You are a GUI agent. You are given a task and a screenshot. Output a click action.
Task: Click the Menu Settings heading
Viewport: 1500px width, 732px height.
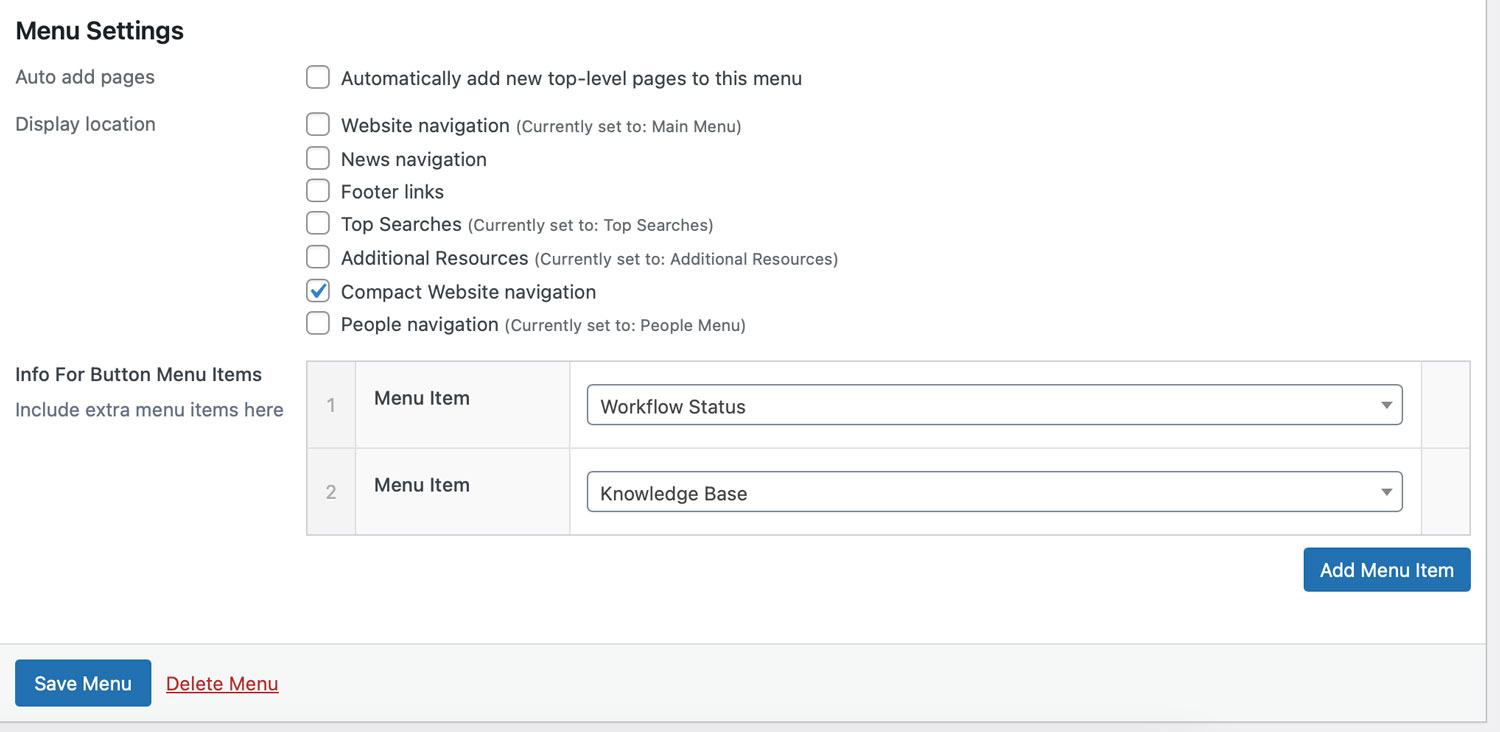pos(100,31)
